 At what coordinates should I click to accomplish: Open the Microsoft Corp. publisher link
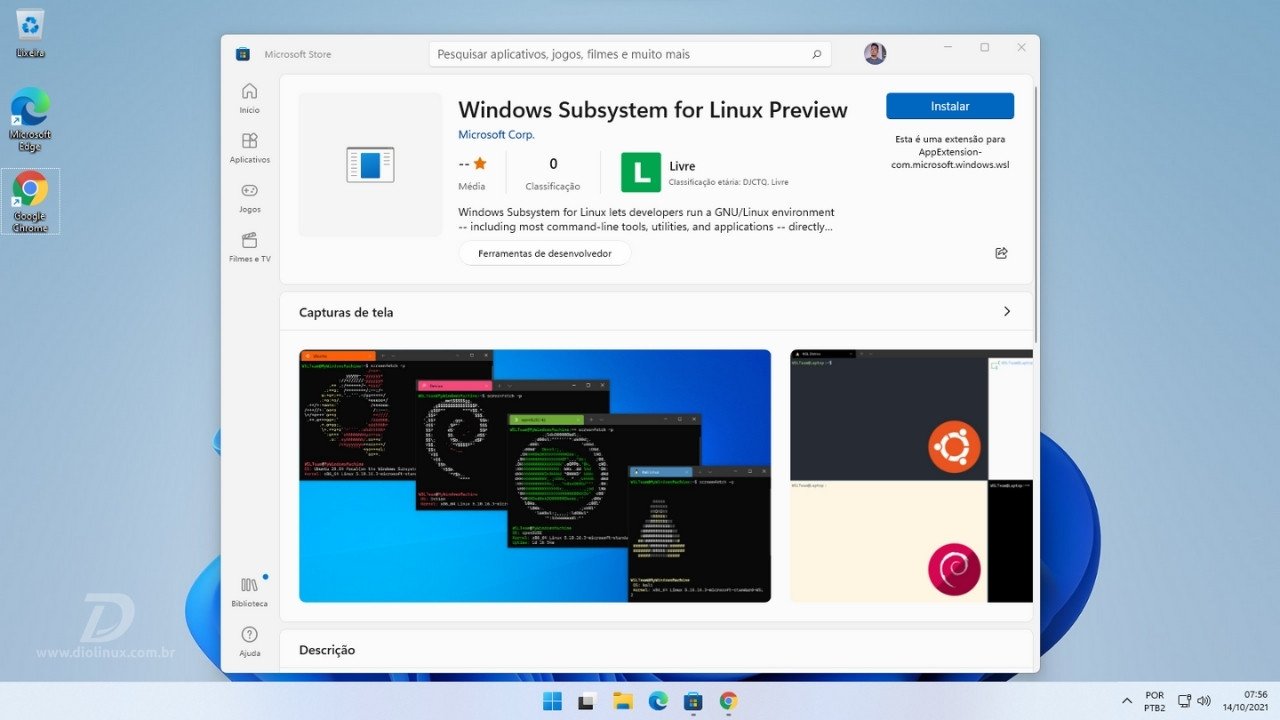point(496,133)
